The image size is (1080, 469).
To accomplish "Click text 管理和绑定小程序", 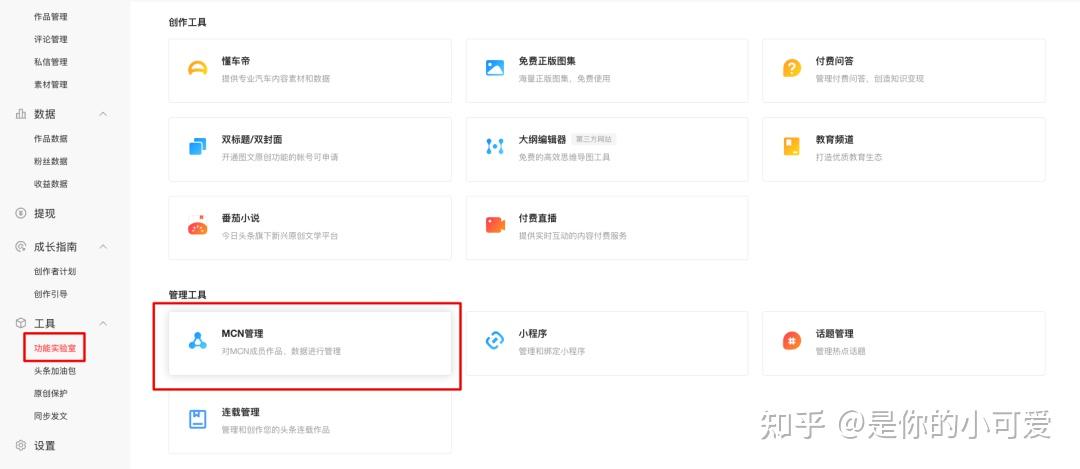I will [552, 351].
